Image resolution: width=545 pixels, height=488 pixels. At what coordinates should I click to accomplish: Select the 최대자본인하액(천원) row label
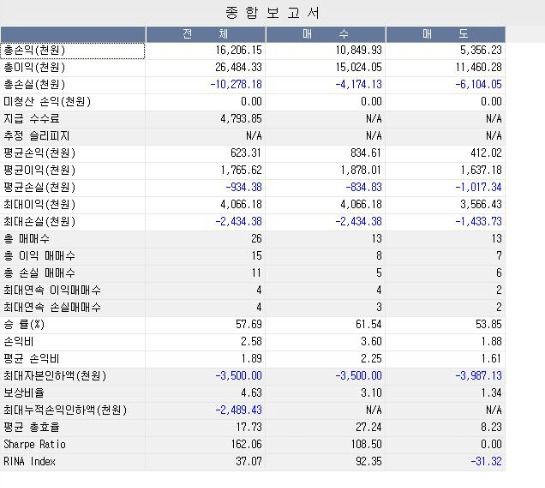tap(55, 376)
